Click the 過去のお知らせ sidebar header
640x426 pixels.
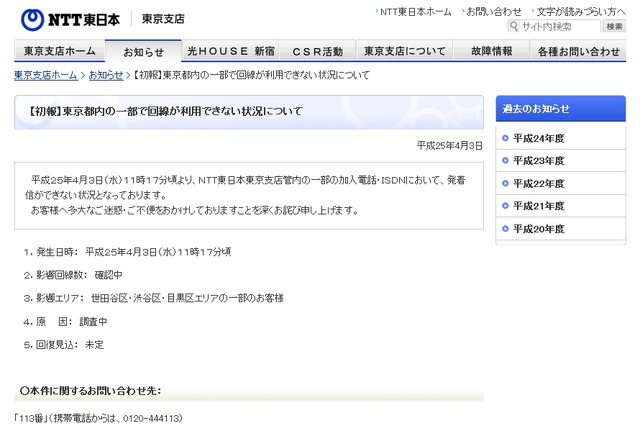click(x=560, y=109)
